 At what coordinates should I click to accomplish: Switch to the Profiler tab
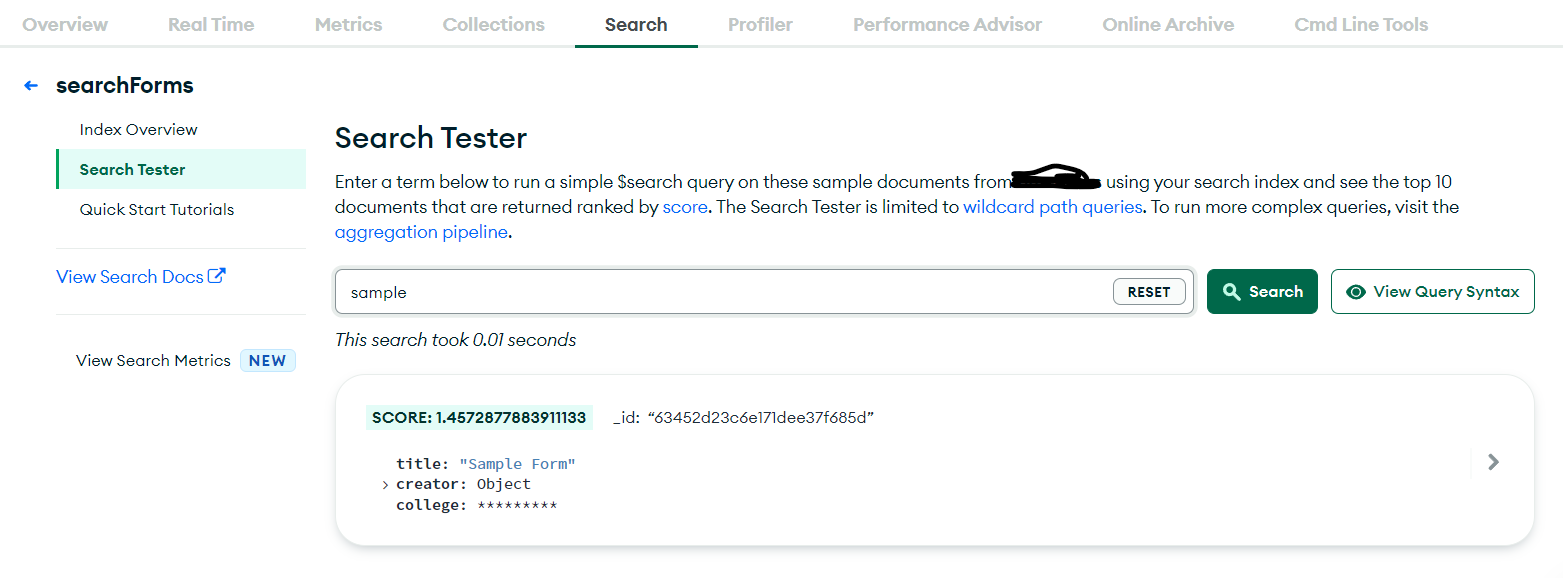[759, 23]
